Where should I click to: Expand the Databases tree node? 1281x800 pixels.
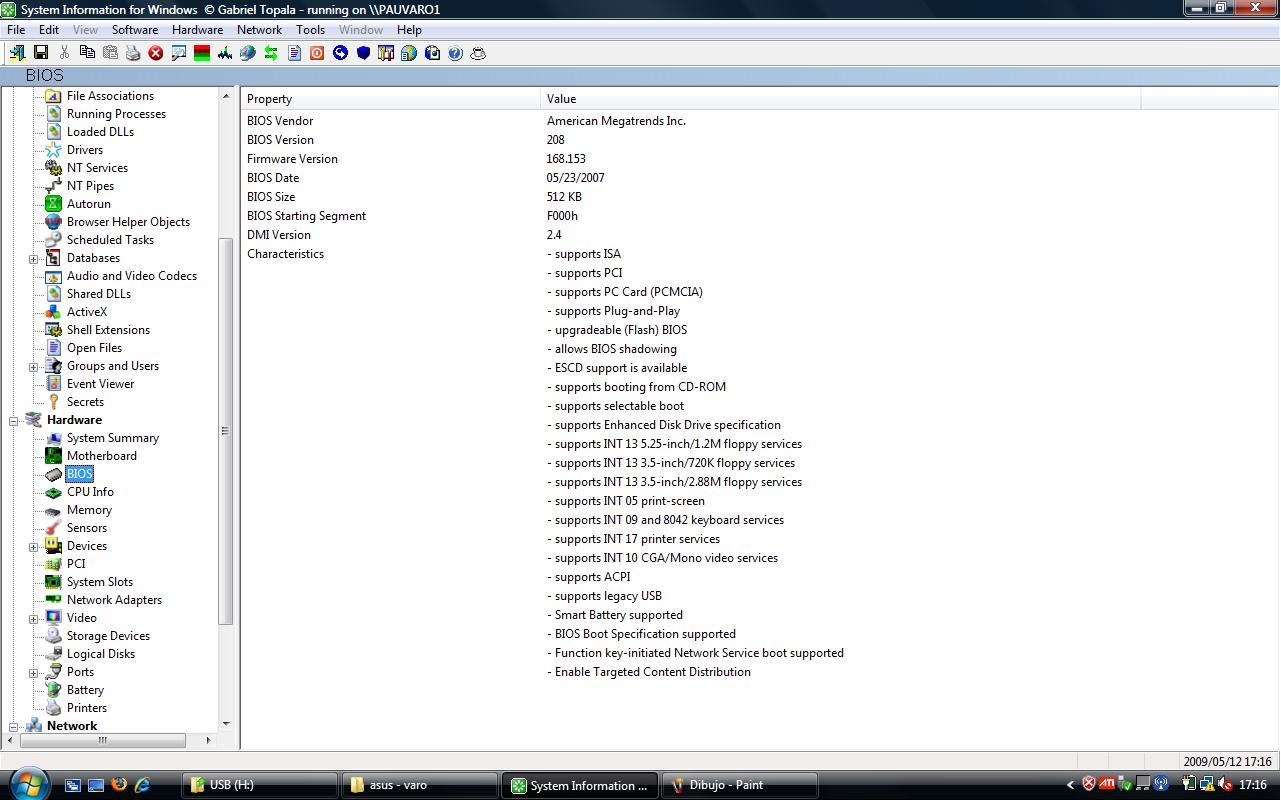(x=34, y=259)
